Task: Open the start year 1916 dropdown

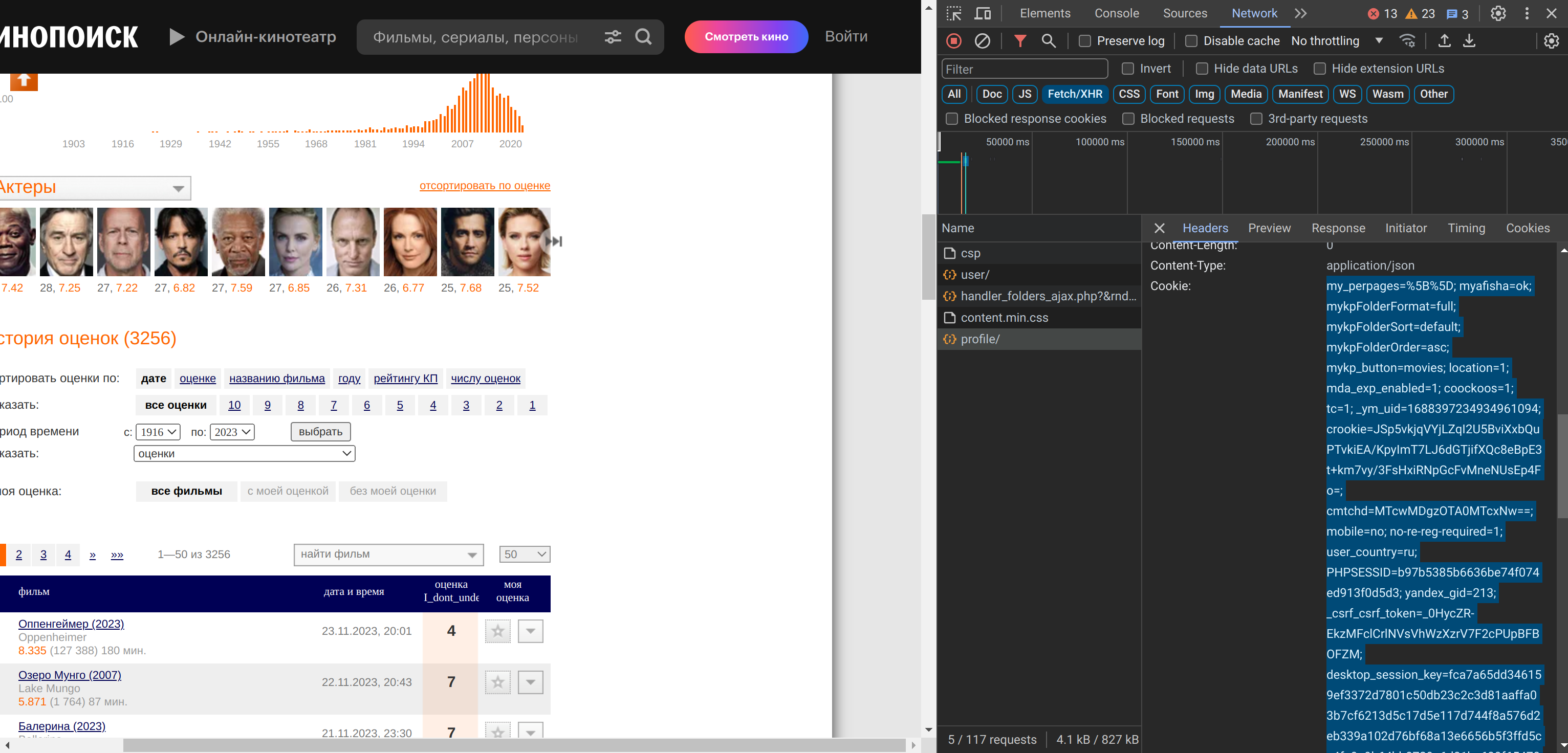Action: point(158,432)
